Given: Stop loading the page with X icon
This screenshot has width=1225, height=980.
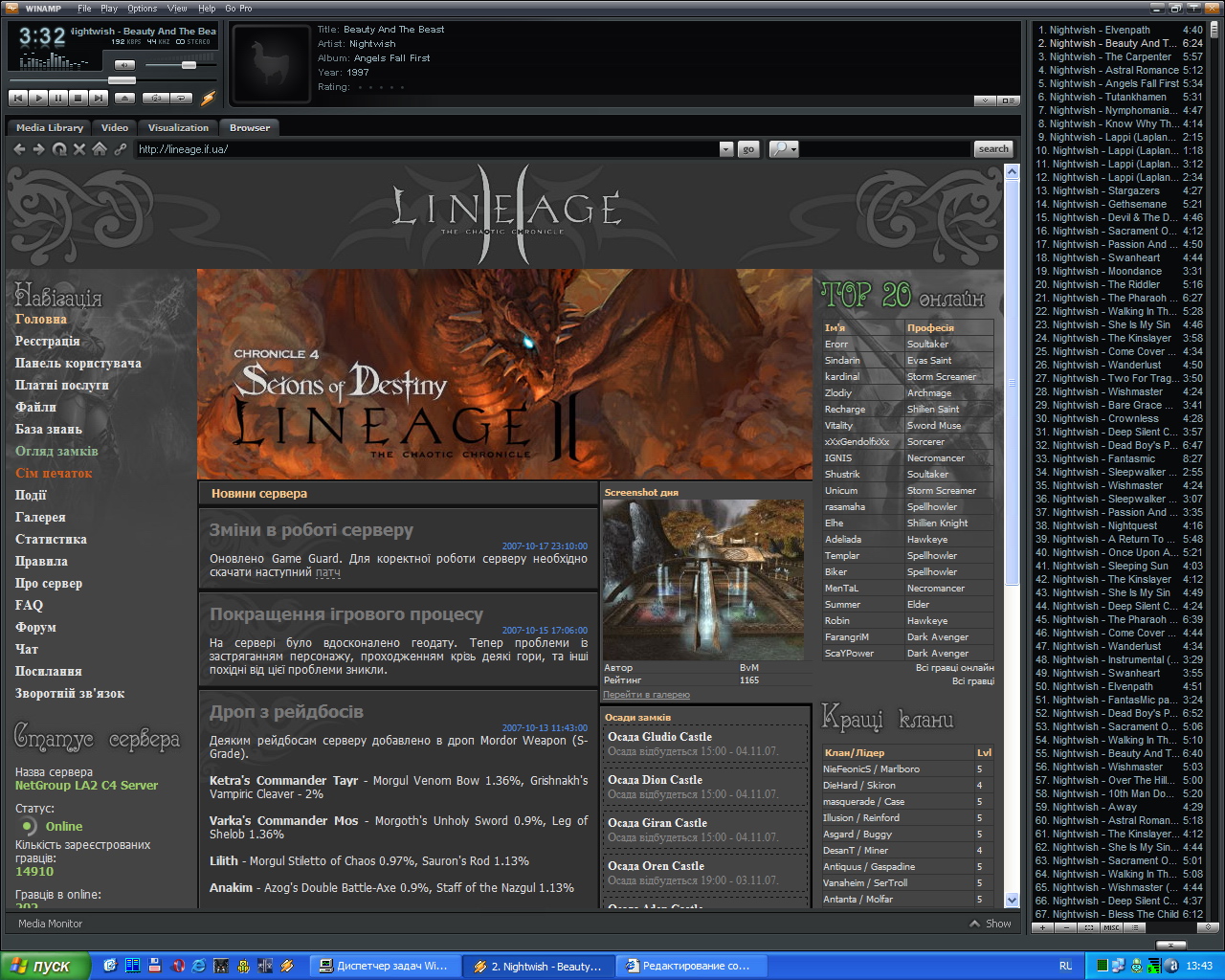Looking at the screenshot, I should (x=79, y=148).
